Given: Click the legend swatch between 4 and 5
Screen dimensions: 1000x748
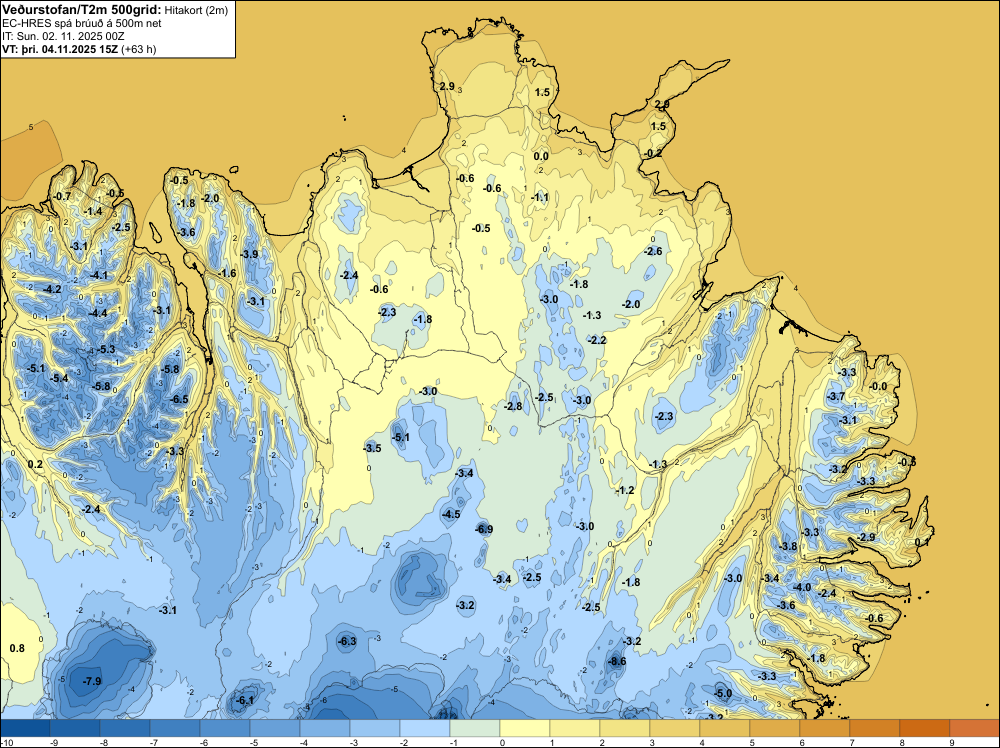Looking at the screenshot, I should (x=724, y=728).
